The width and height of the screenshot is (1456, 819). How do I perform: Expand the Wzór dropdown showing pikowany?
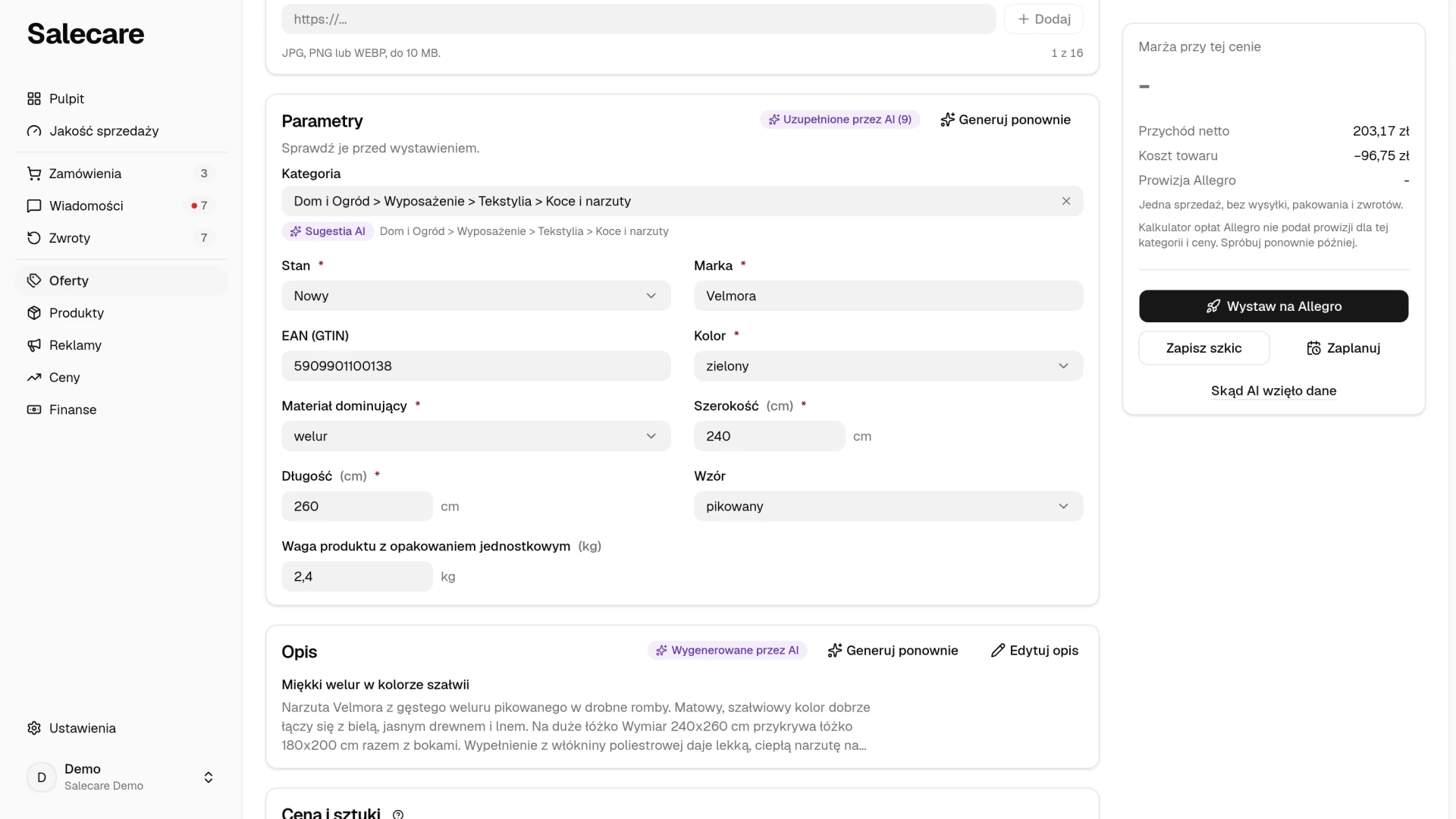tap(888, 506)
